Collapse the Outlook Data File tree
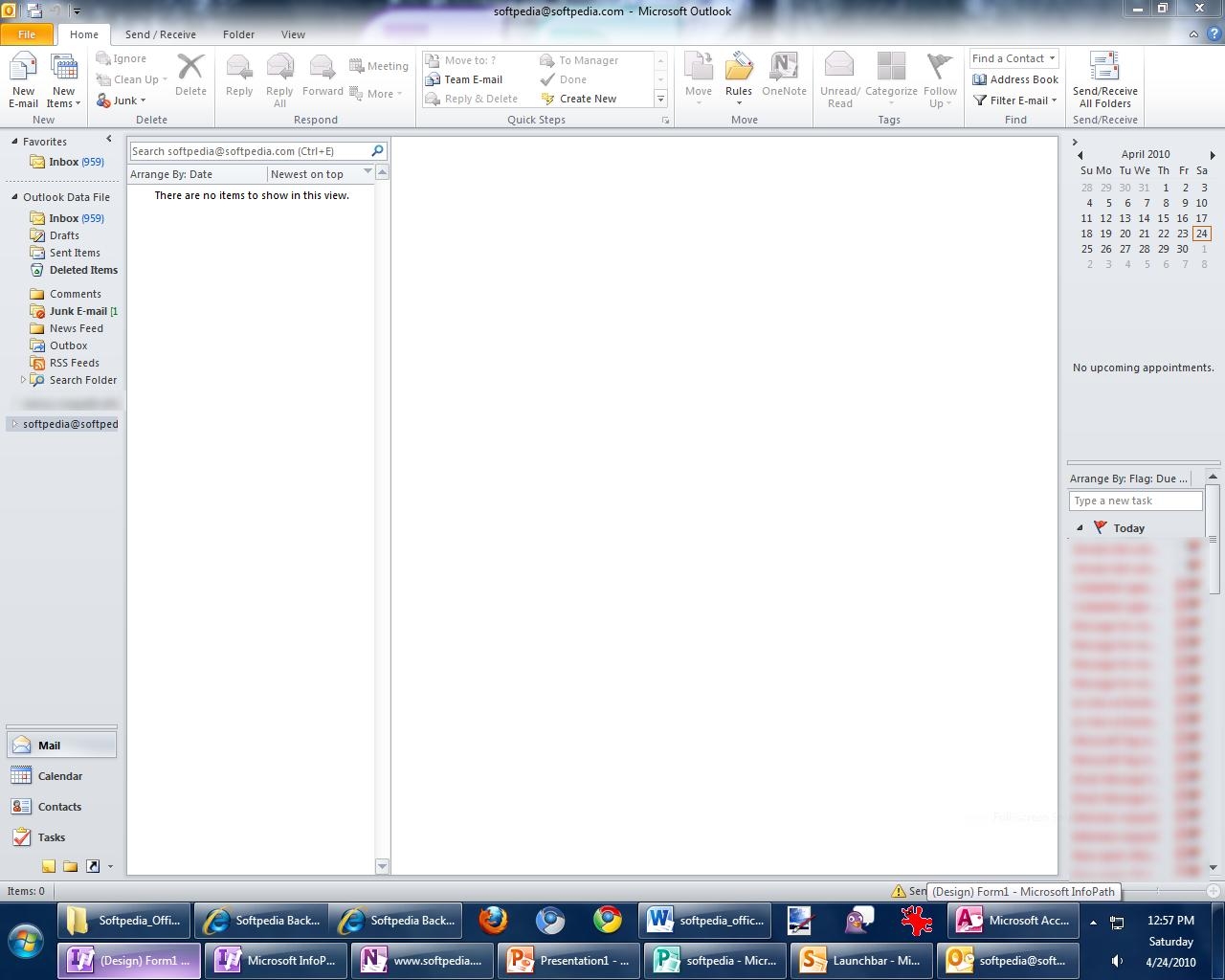This screenshot has width=1225, height=980. point(14,197)
